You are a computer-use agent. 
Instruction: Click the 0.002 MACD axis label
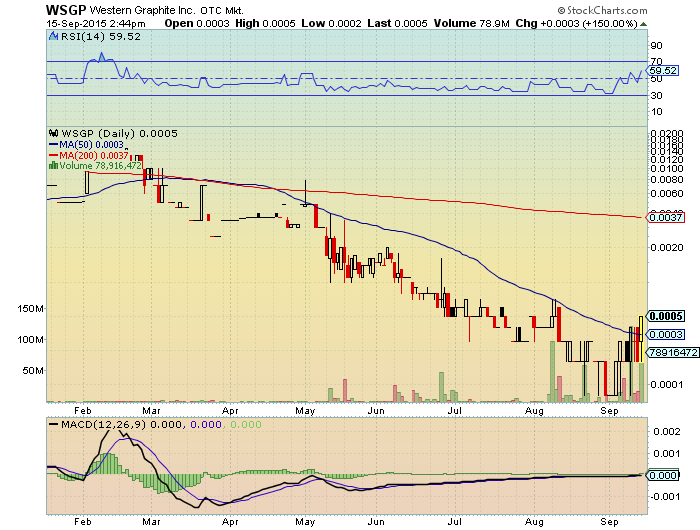[x=667, y=431]
